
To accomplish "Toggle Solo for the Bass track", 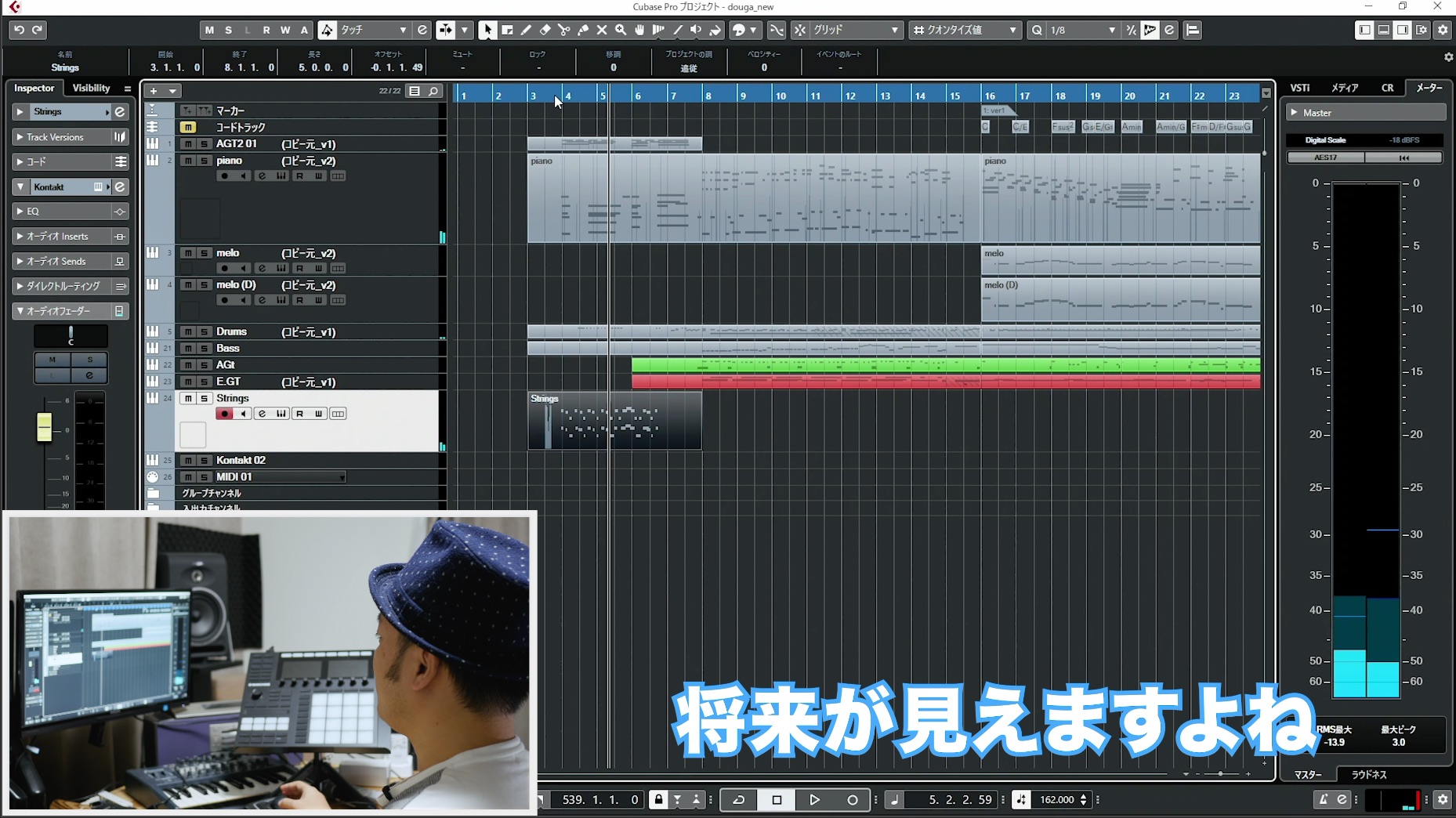I will tap(205, 349).
